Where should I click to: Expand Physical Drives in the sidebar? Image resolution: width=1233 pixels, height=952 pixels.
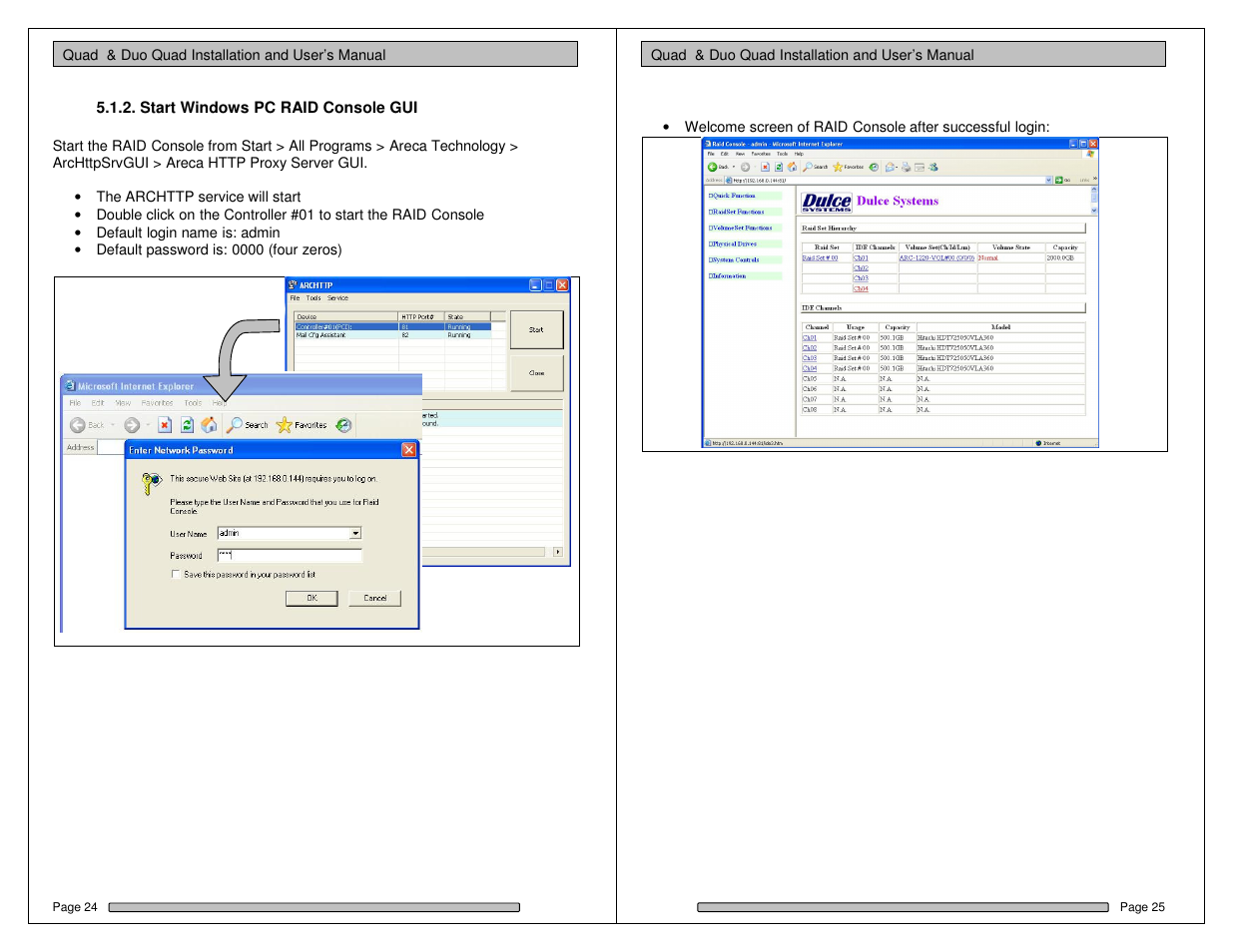point(733,243)
